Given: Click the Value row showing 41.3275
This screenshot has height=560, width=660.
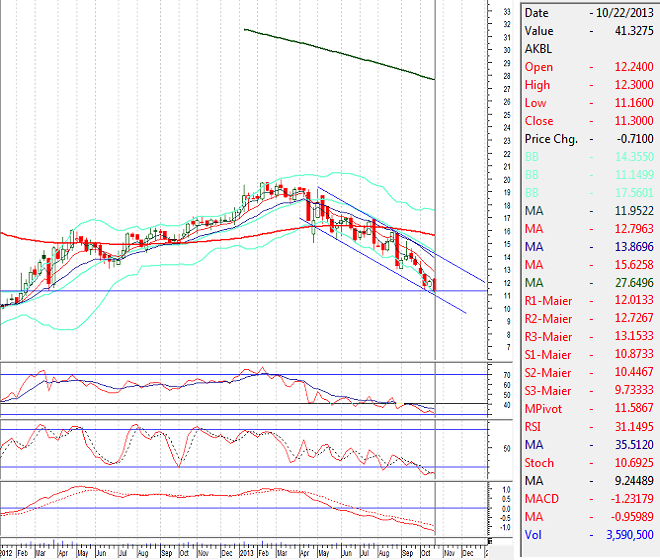Looking at the screenshot, I should click(590, 31).
